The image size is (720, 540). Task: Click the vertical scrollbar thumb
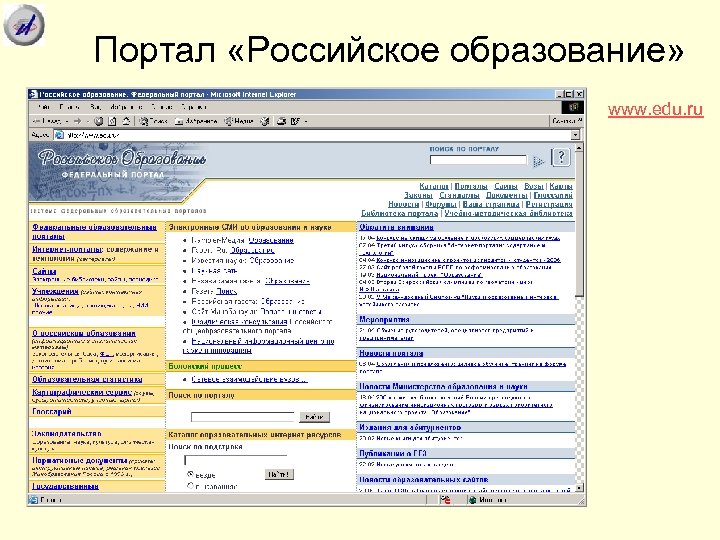click(x=579, y=224)
